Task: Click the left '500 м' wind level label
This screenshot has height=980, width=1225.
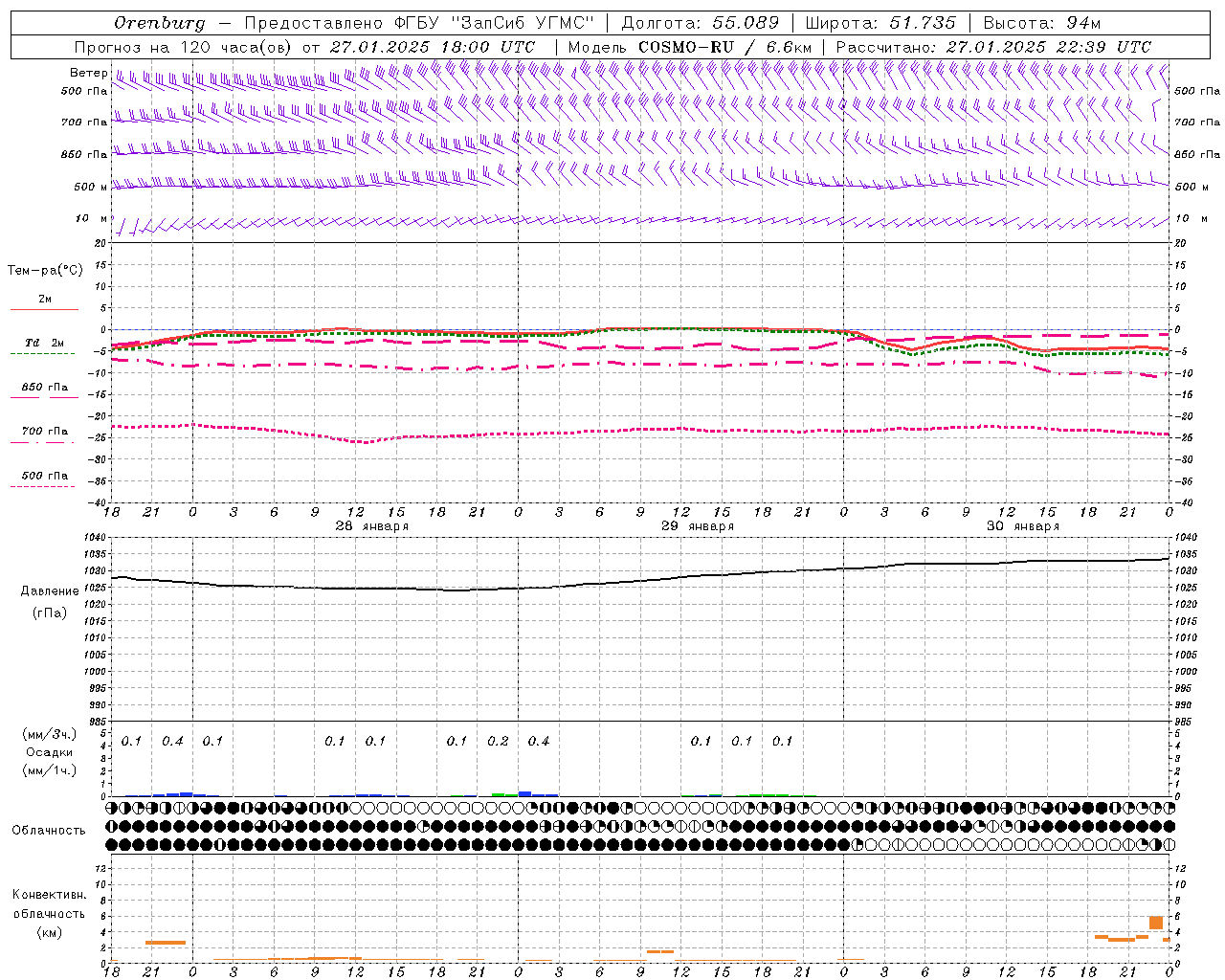Action: coord(91,187)
